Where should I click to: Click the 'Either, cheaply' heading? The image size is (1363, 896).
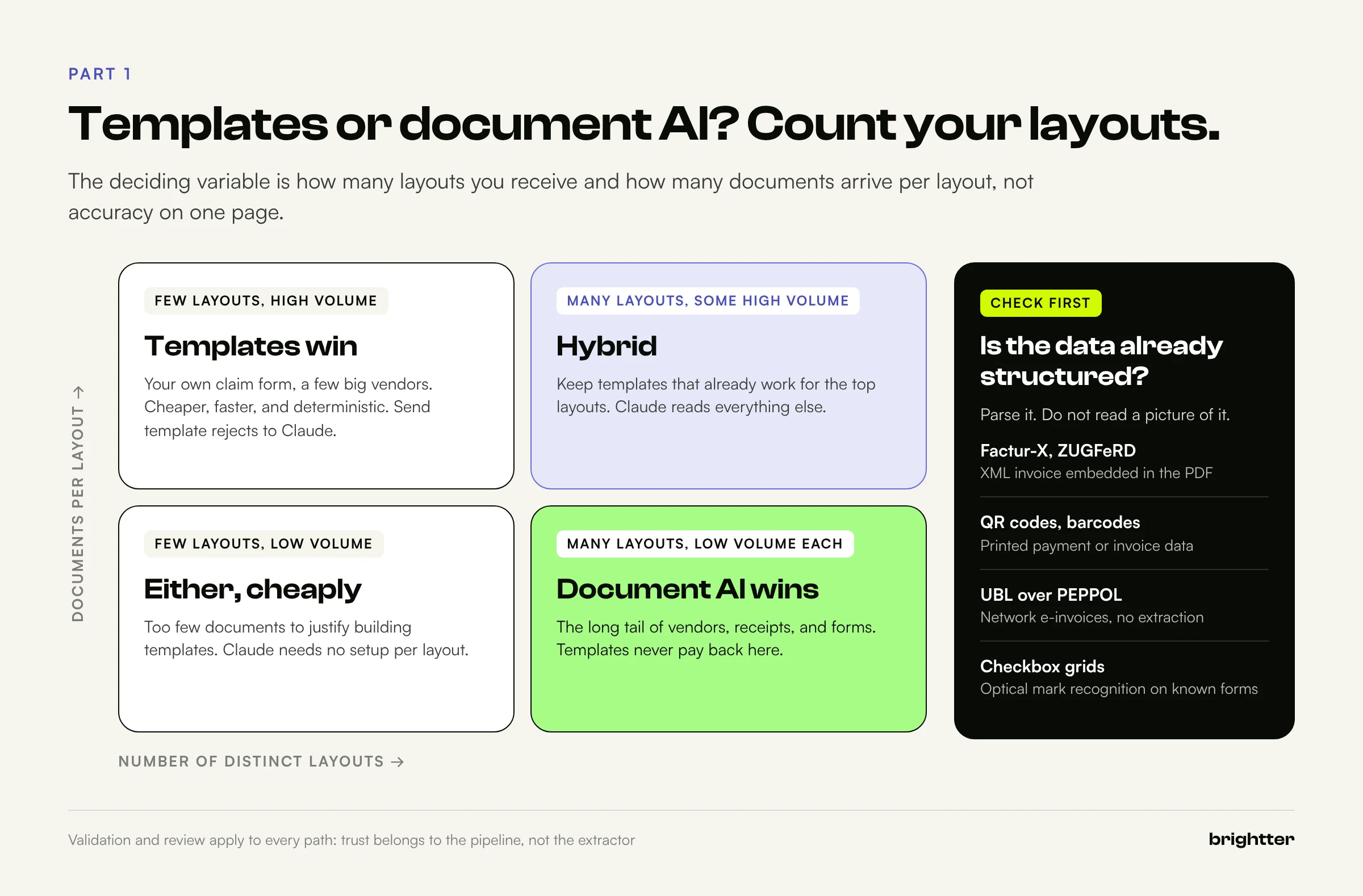[253, 590]
